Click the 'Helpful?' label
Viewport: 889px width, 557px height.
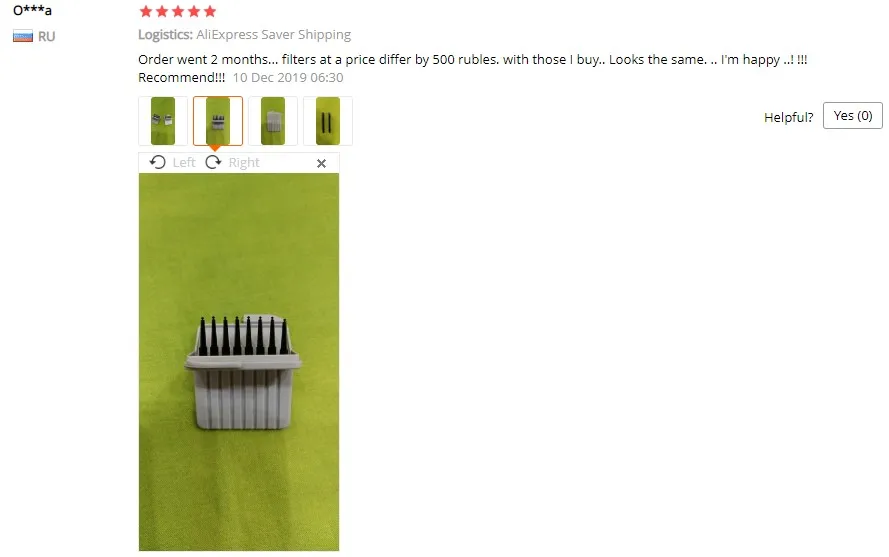click(788, 117)
